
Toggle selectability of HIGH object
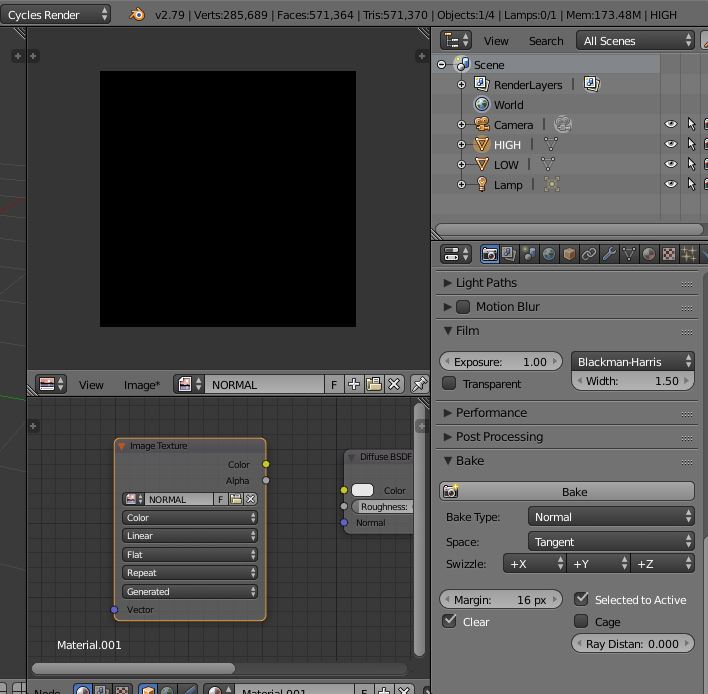(x=691, y=144)
